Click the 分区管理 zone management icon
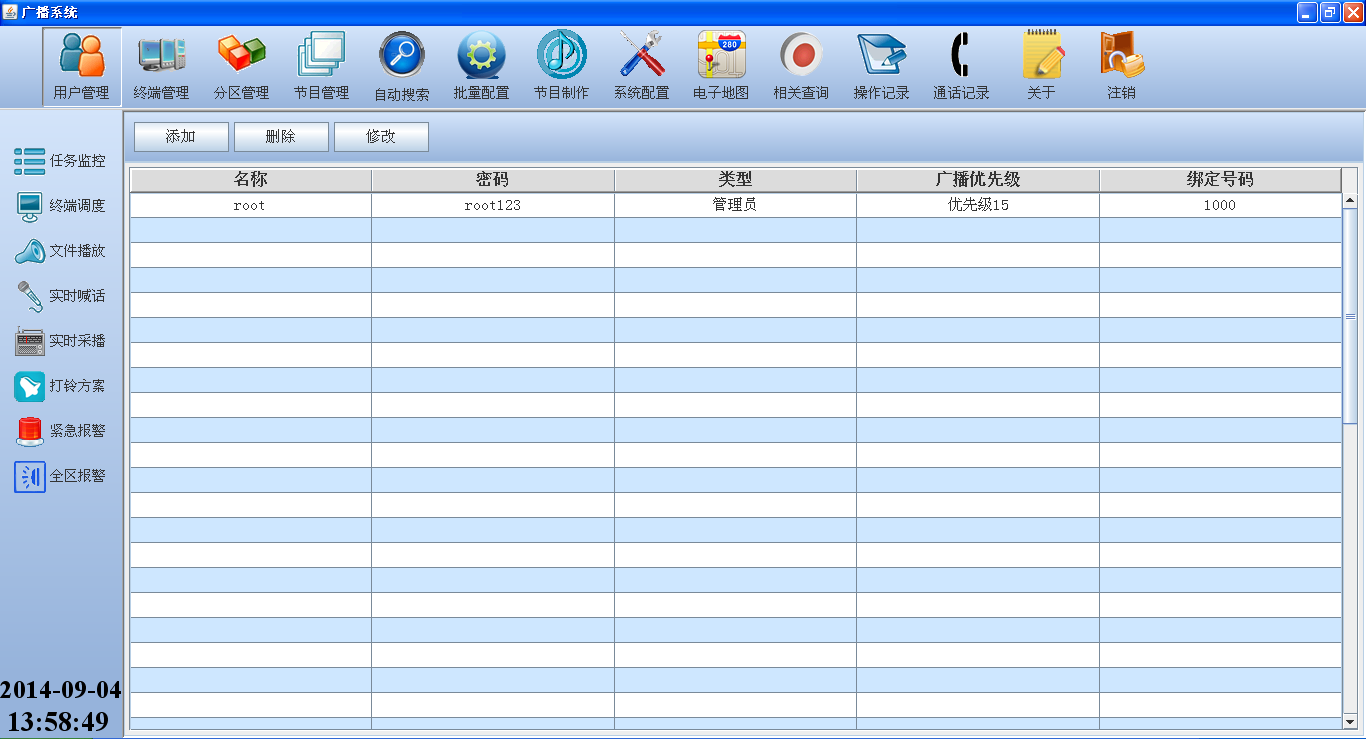1366x739 pixels. point(241,66)
